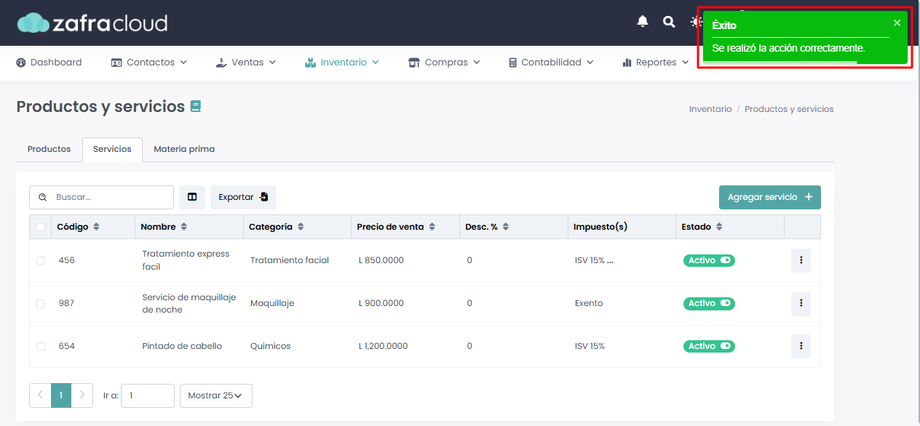Viewport: 920px width, 426px height.
Task: Go to Dashboard
Action: click(x=49, y=62)
